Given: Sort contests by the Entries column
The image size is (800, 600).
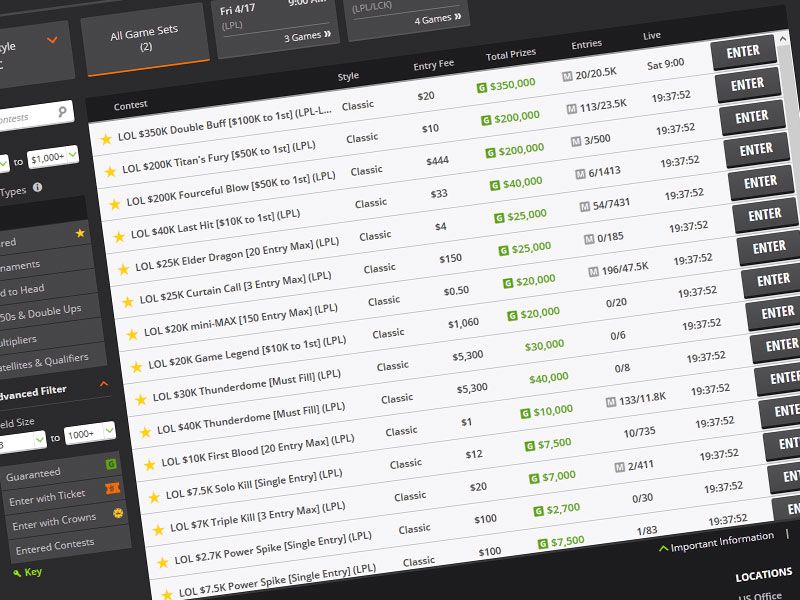Looking at the screenshot, I should [x=587, y=44].
